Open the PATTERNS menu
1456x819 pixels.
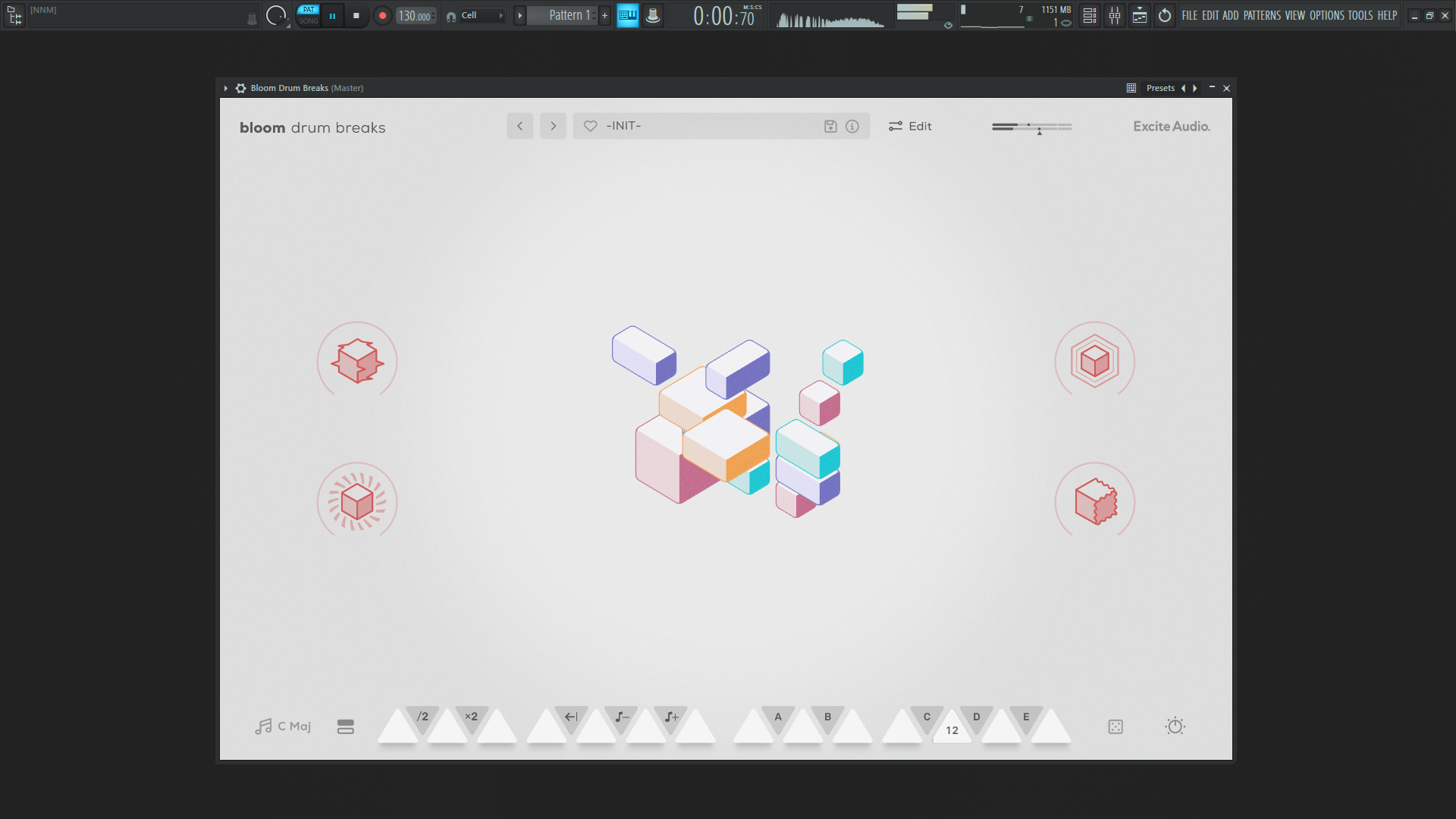click(1262, 15)
